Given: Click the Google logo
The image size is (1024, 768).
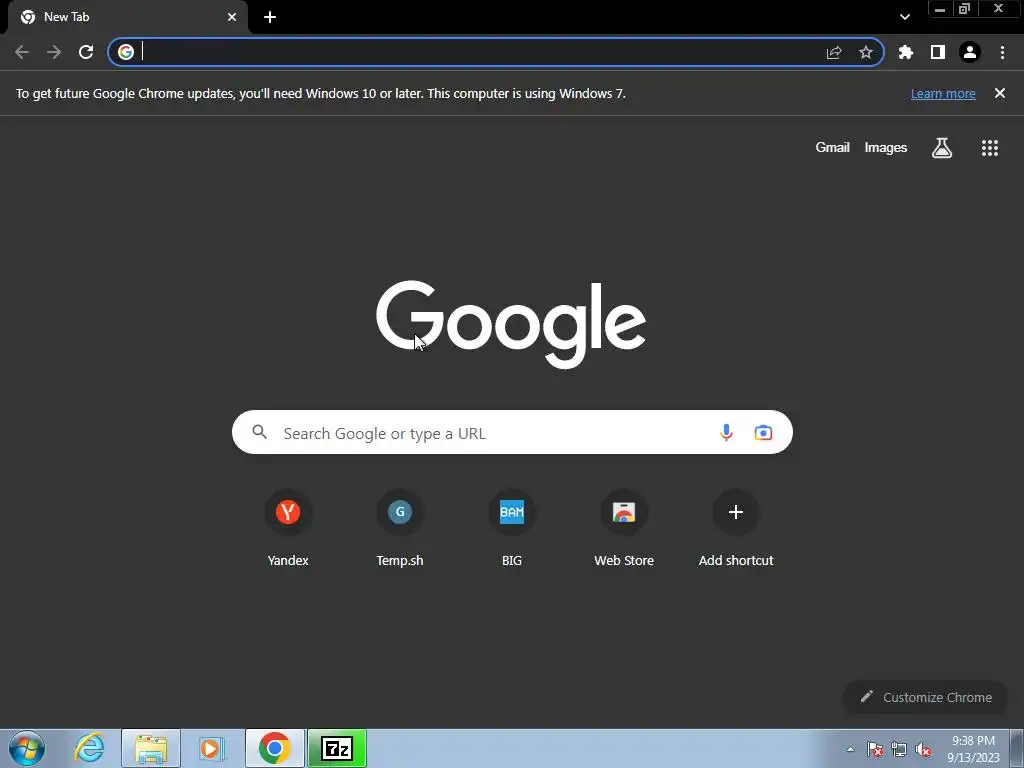Looking at the screenshot, I should point(511,325).
